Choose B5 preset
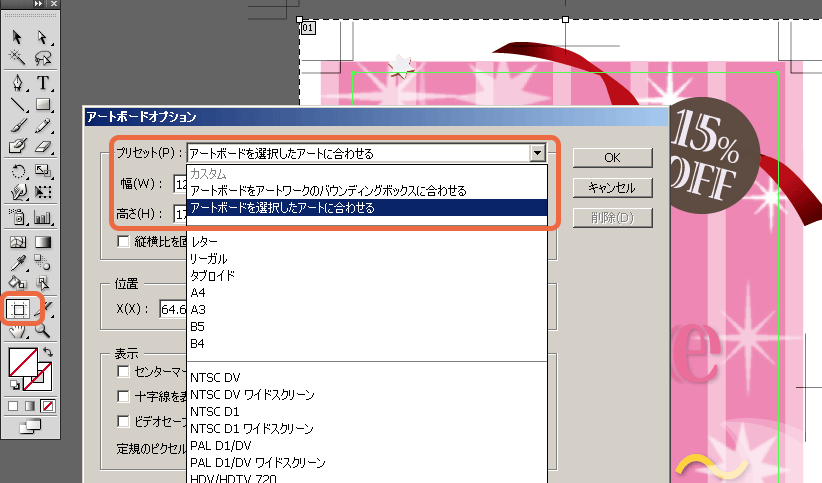Screen dimensions: 822x483 (367, 327)
